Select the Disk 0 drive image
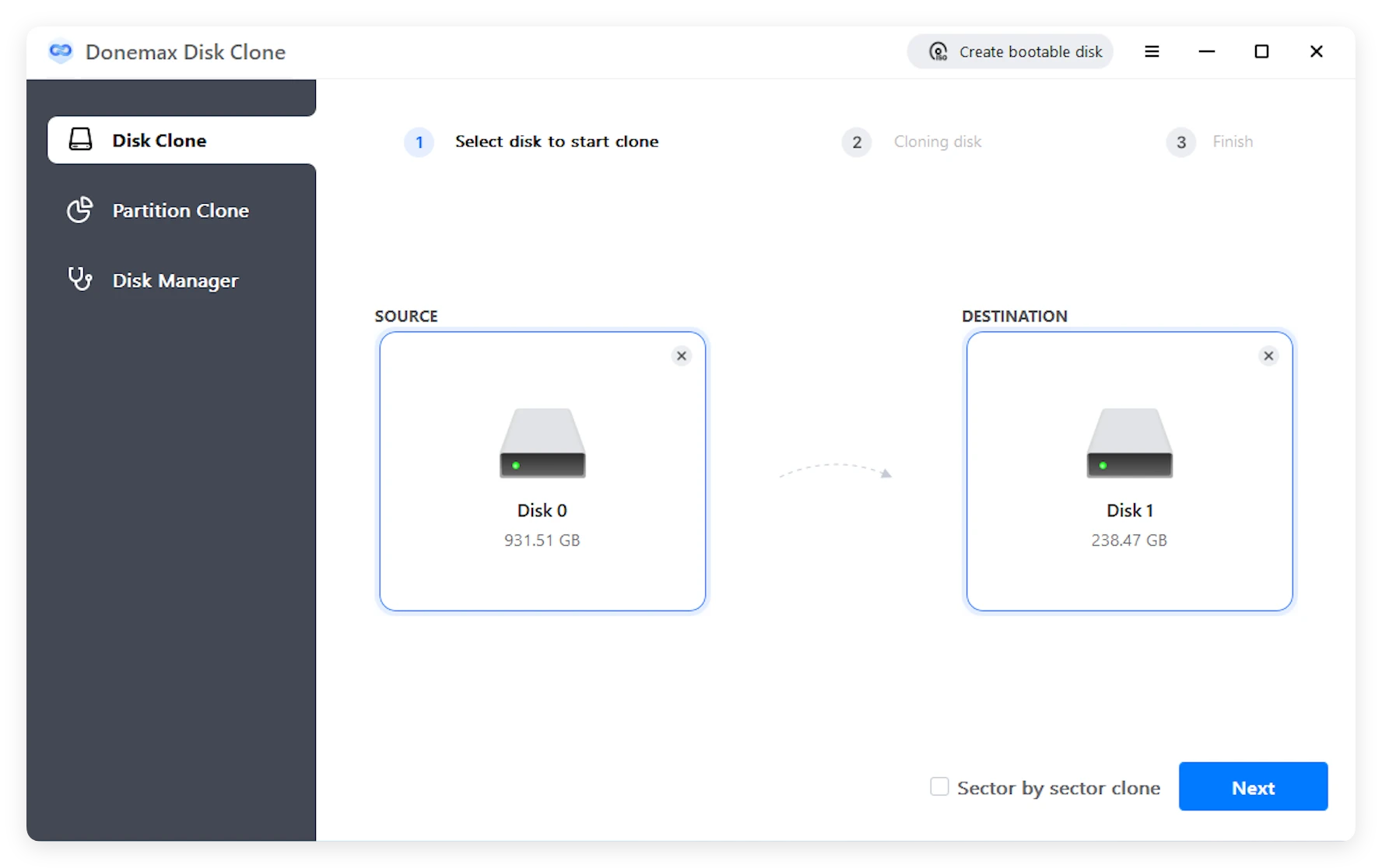1382x868 pixels. coord(542,443)
